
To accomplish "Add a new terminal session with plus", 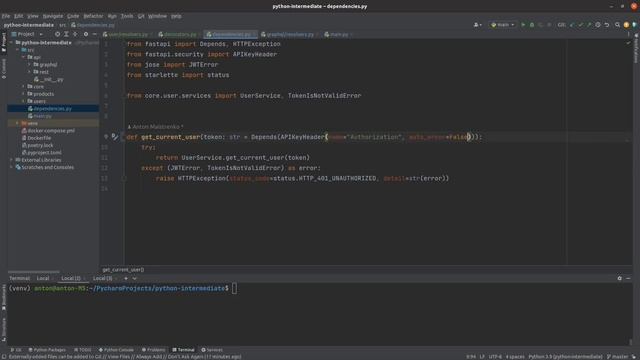I will click(126, 278).
